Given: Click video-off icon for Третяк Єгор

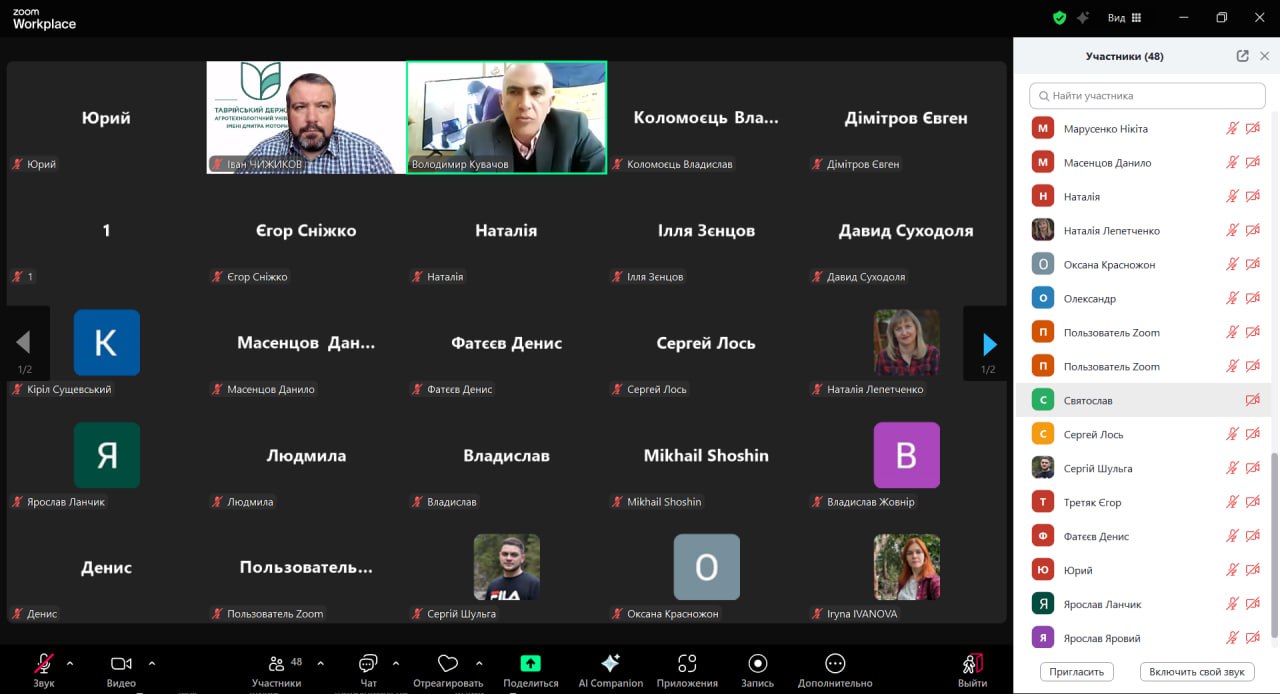Looking at the screenshot, I should click(x=1253, y=503).
